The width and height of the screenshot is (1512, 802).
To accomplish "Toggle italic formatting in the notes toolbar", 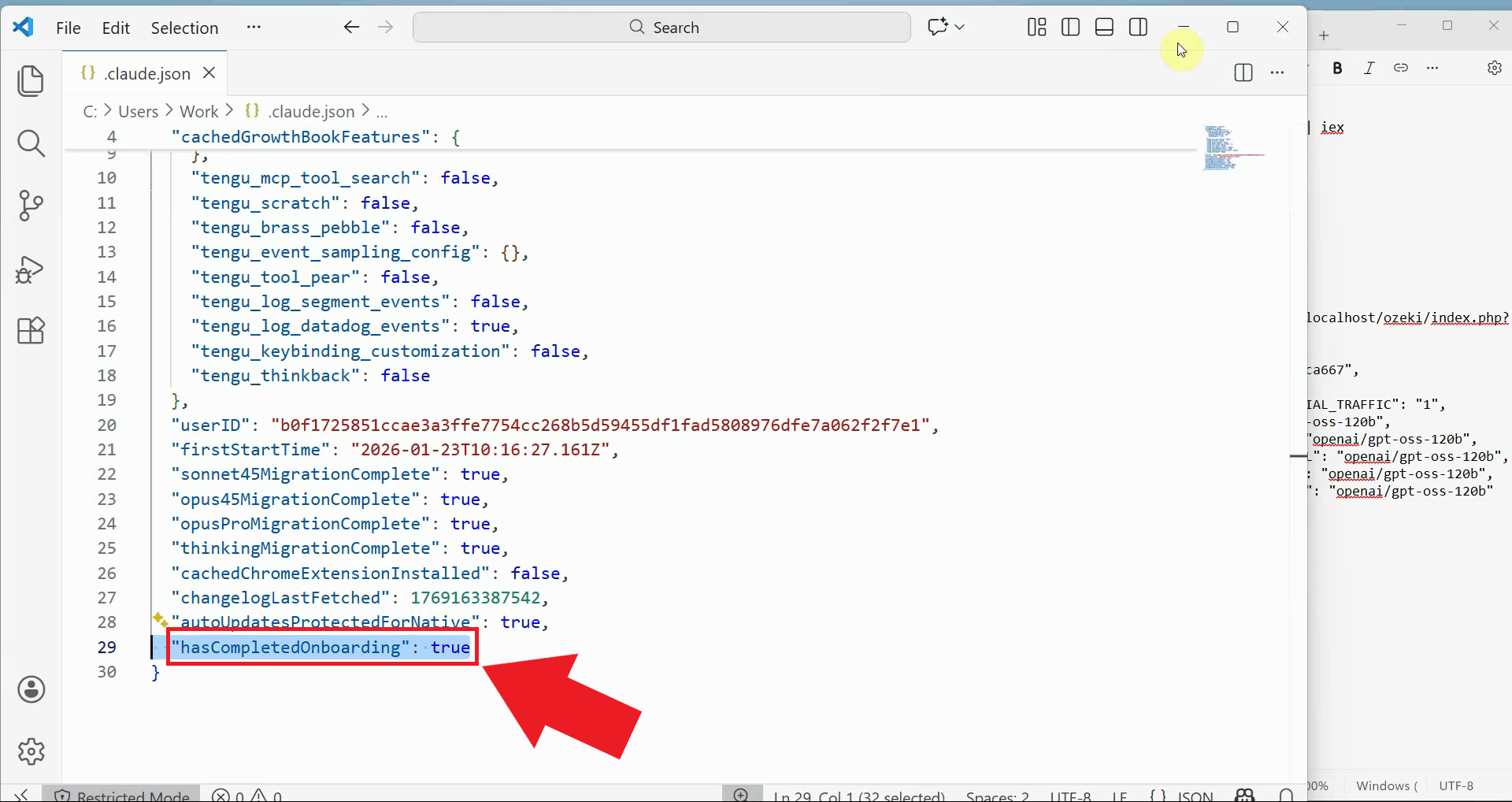I will click(1369, 69).
